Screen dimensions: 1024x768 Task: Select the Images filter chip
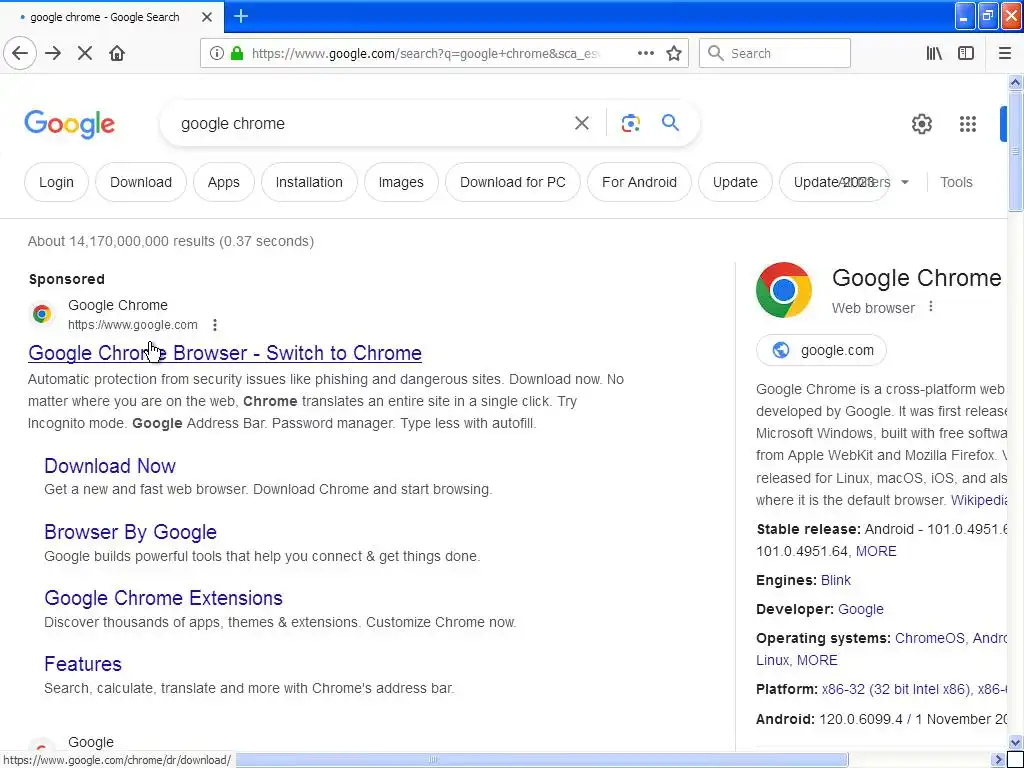pos(401,182)
